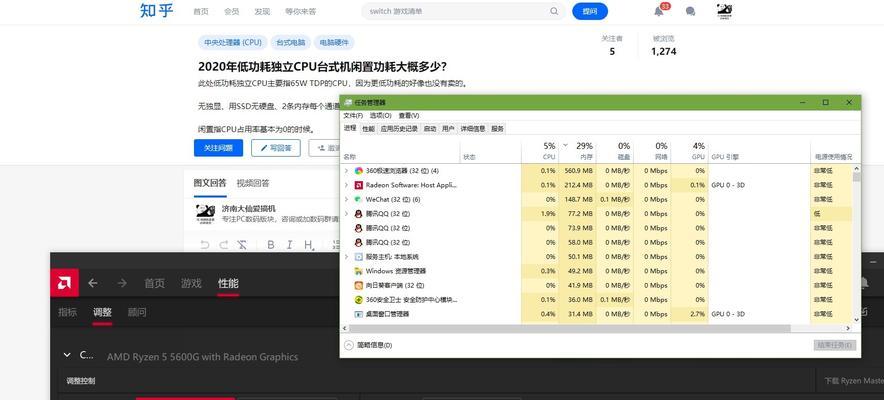Open Task Manager 选项(O) menu
The width and height of the screenshot is (884, 400).
click(x=381, y=115)
